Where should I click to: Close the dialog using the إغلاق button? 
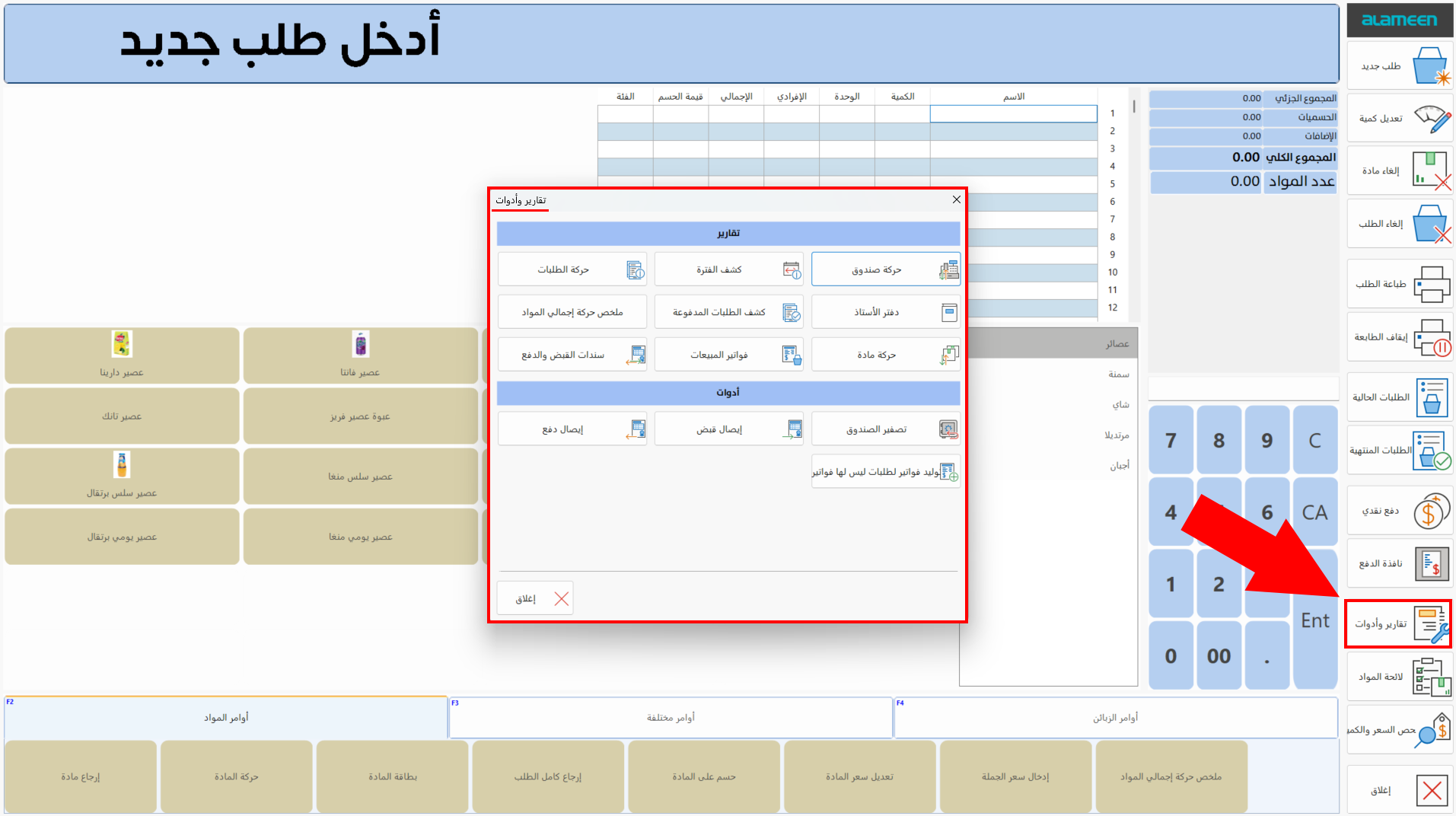coord(534,598)
